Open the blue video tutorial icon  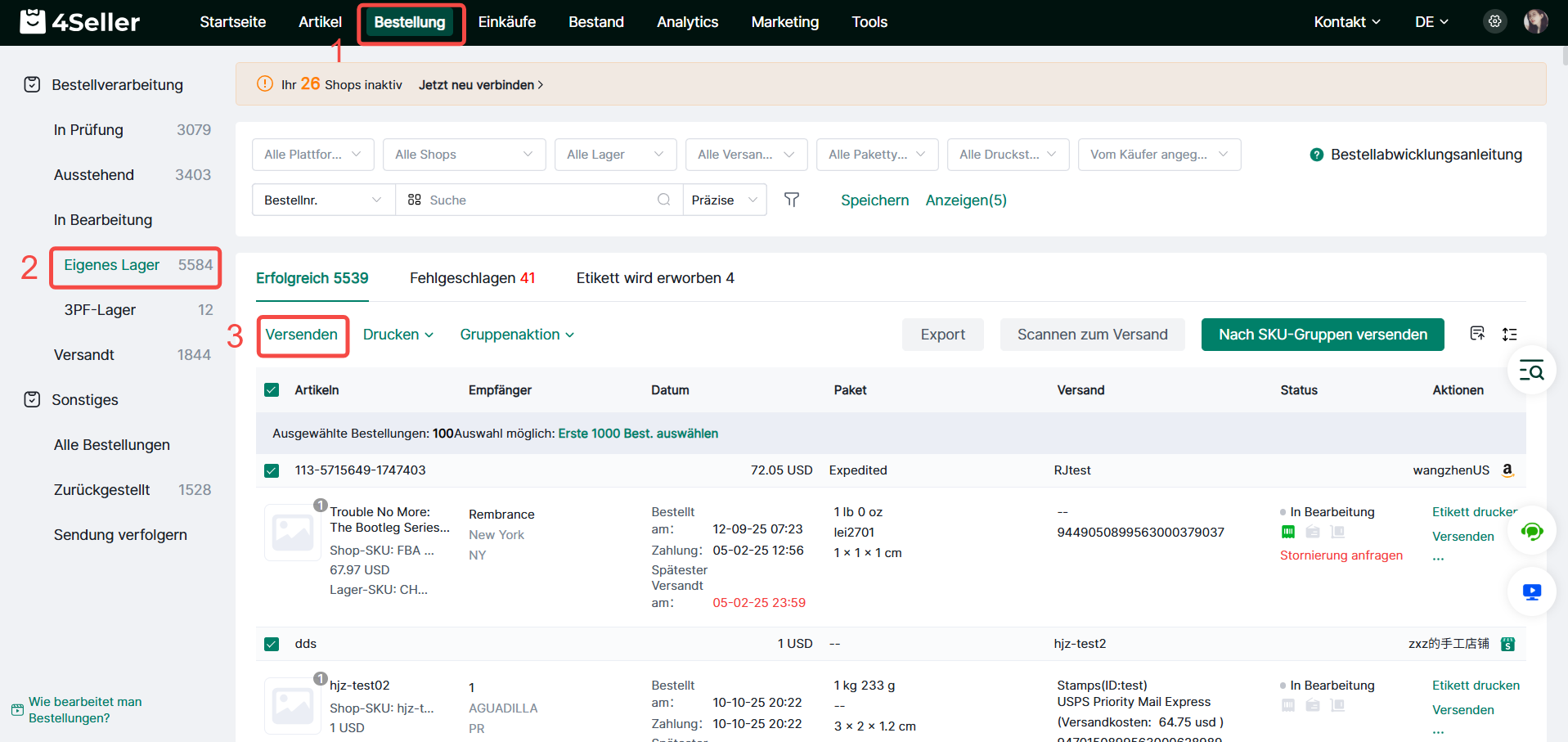(x=1531, y=591)
